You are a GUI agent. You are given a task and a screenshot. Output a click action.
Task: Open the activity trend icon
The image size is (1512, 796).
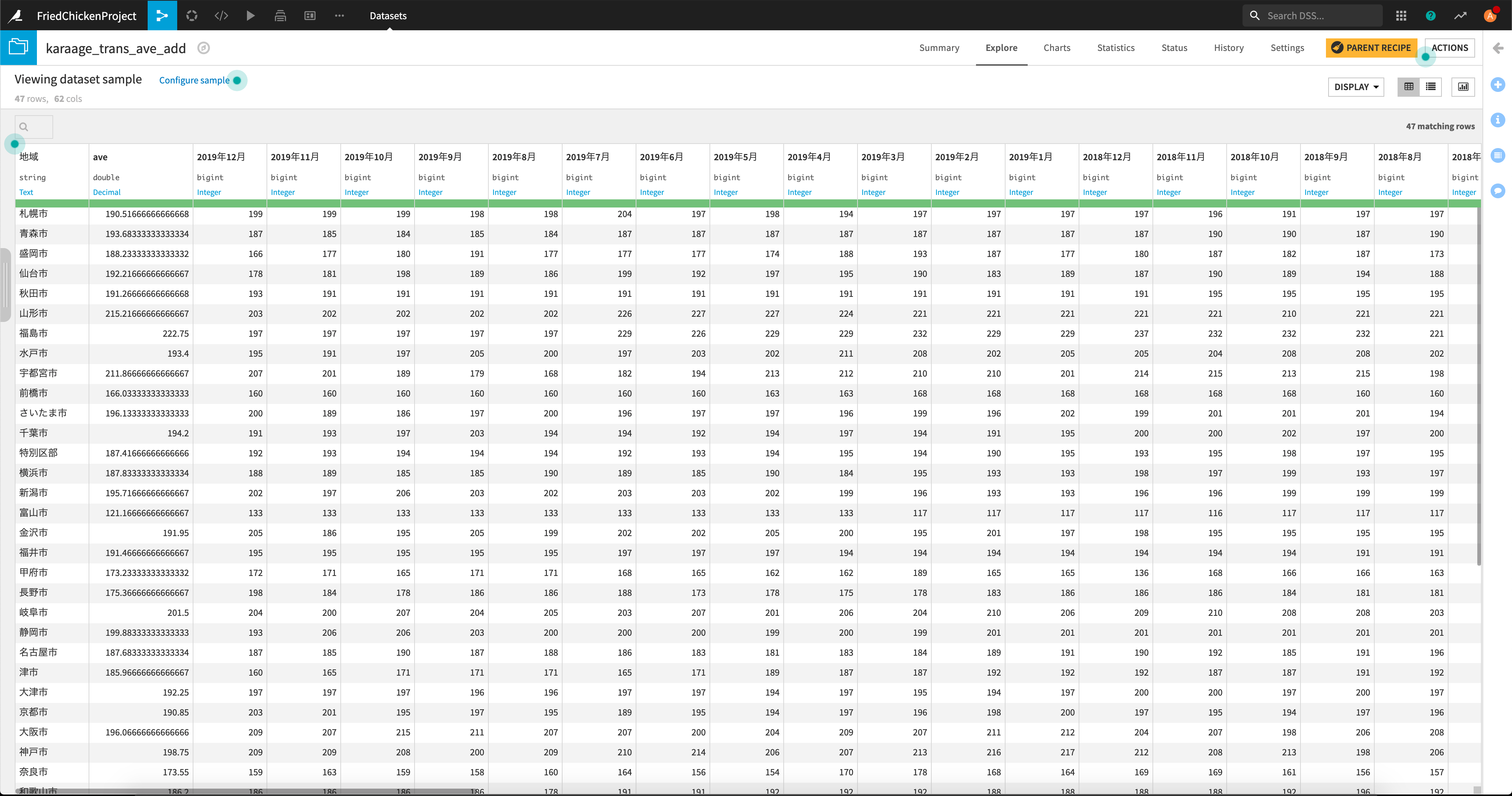(1460, 16)
